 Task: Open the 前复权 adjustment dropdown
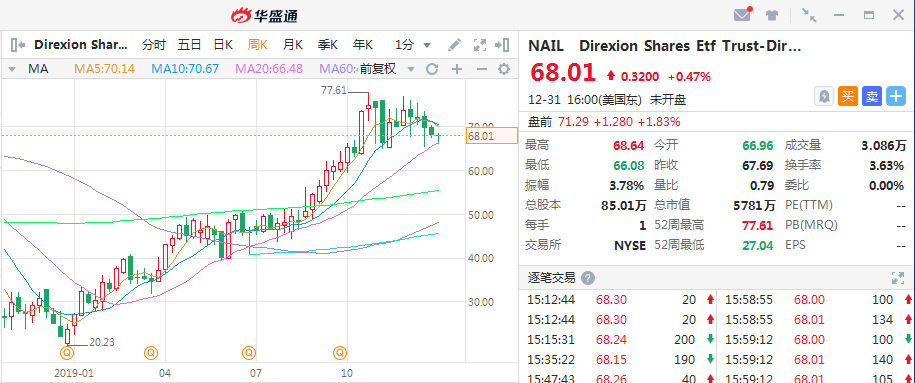(x=386, y=69)
